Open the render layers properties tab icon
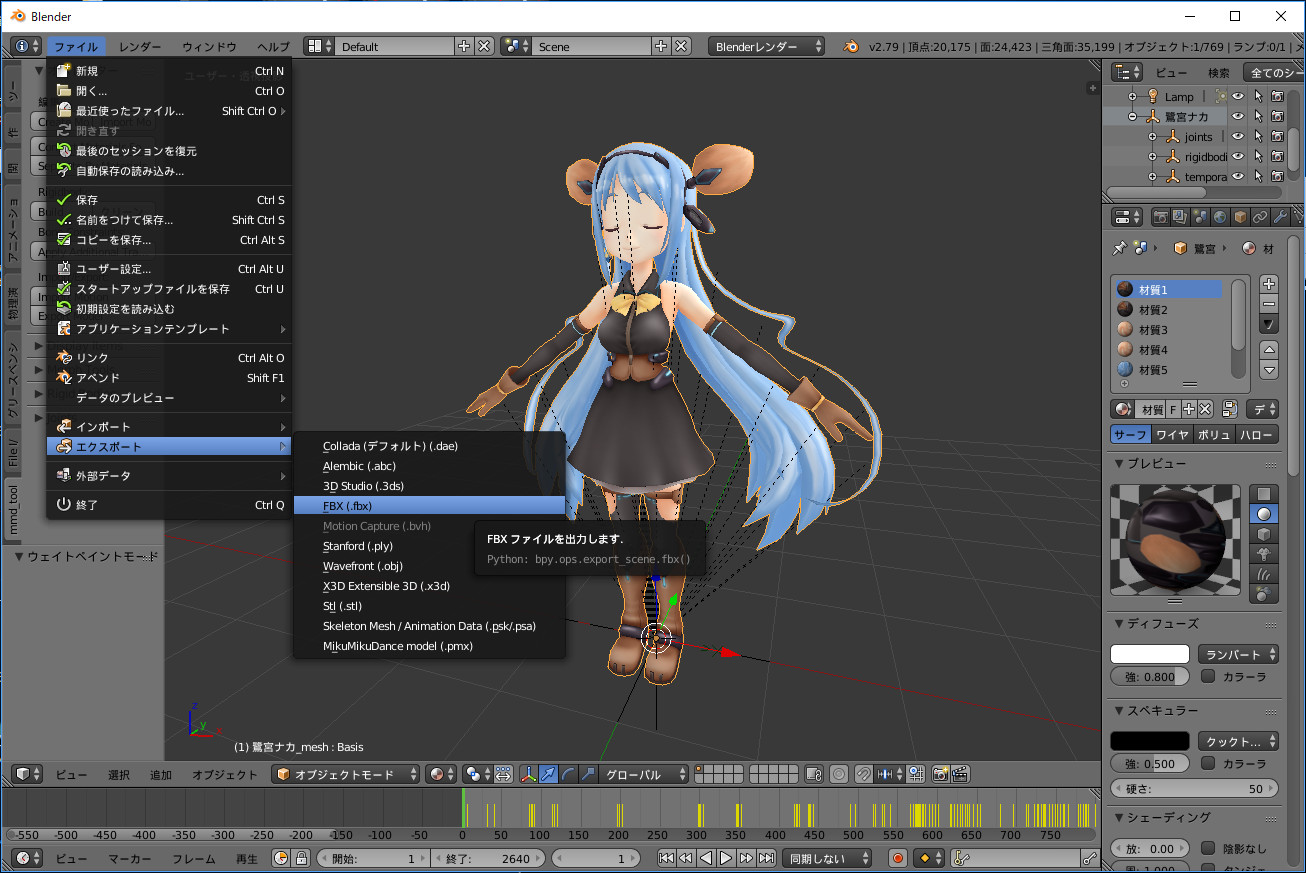This screenshot has height=873, width=1306. coord(1180,217)
